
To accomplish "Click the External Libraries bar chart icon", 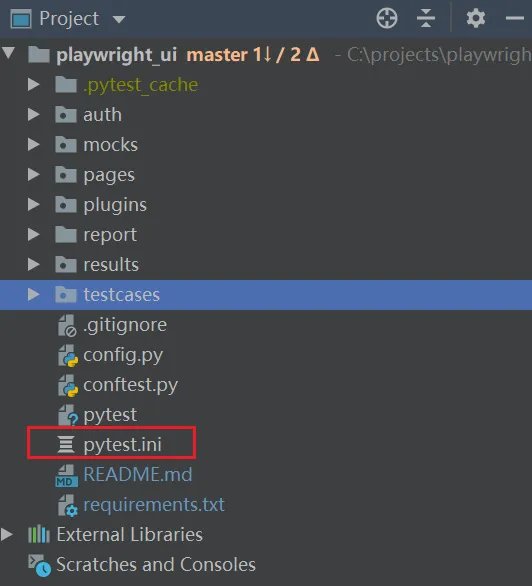I will point(39,534).
